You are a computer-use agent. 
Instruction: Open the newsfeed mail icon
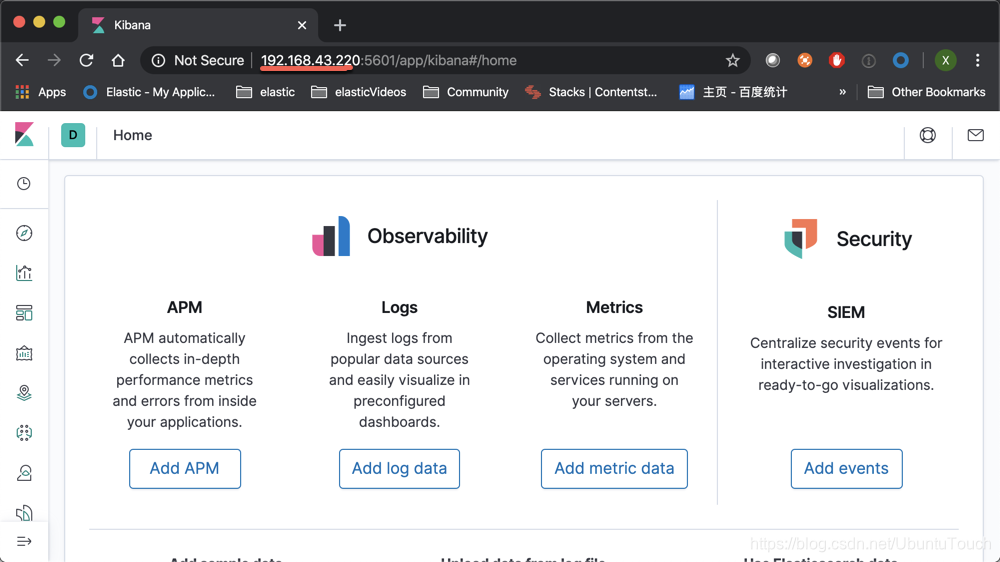point(975,135)
